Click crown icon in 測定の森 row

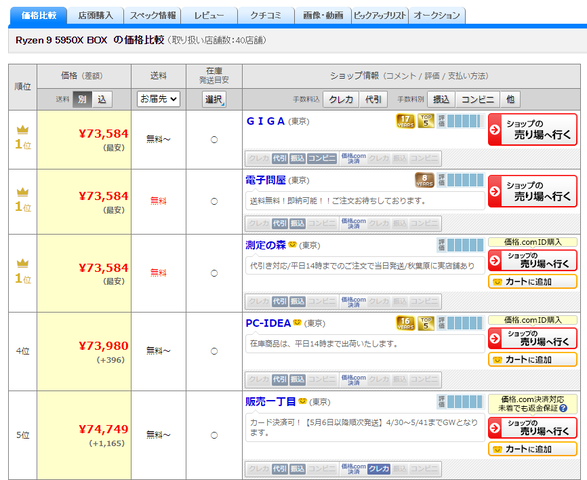point(22,263)
